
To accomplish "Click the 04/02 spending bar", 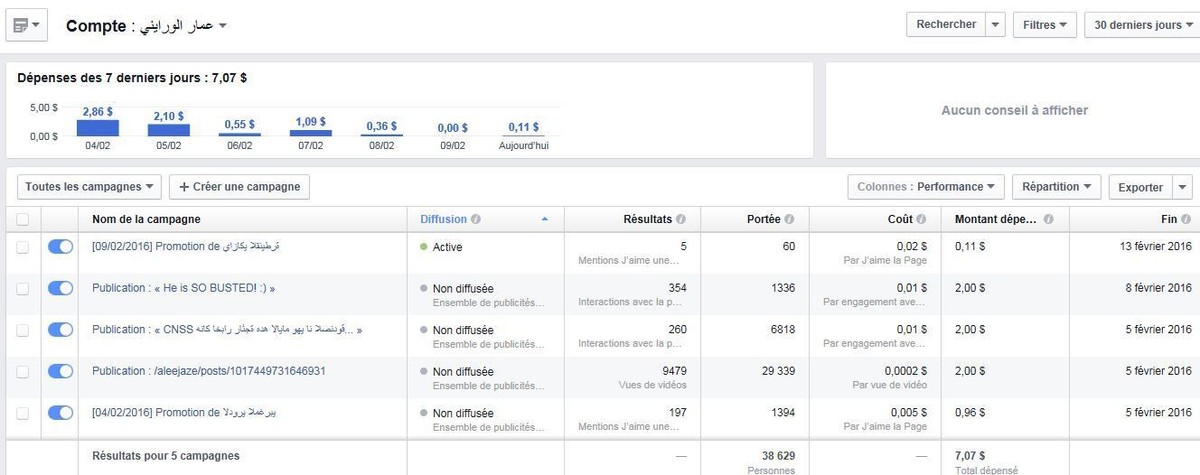I will click(x=98, y=128).
